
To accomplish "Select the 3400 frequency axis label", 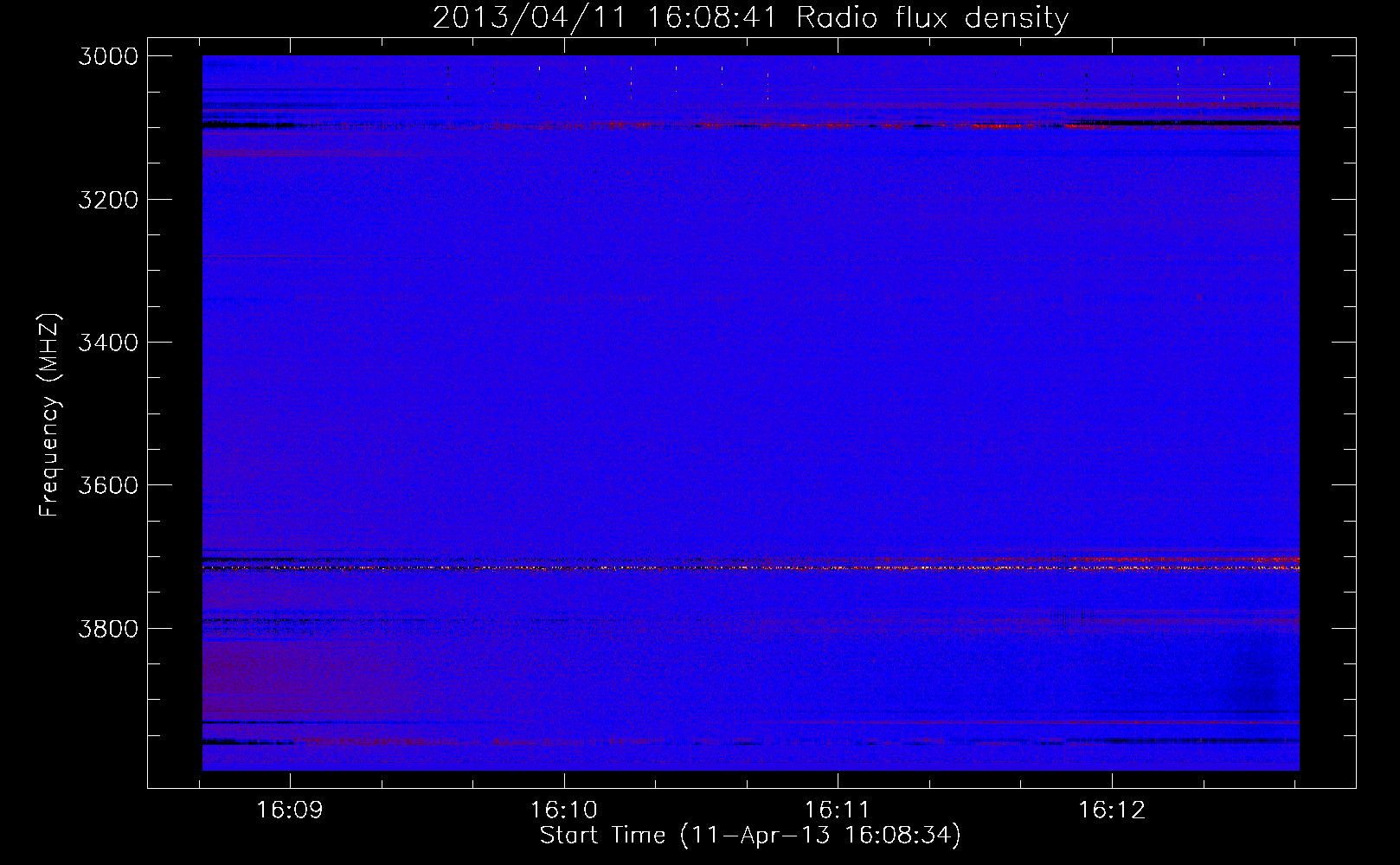I will click(x=108, y=343).
